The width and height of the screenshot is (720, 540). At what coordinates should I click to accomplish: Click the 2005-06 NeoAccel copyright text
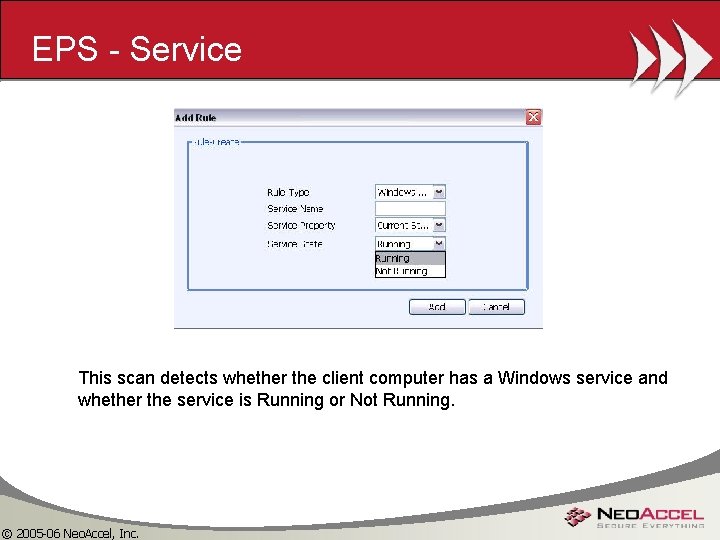coord(70,533)
